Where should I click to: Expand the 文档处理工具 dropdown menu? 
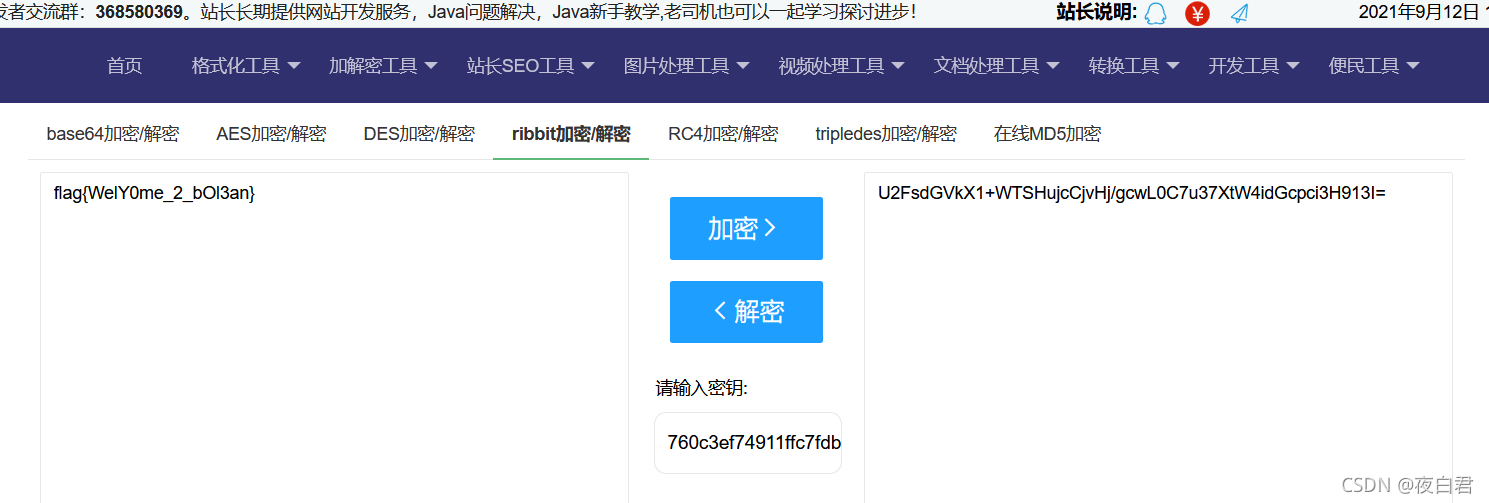click(997, 66)
